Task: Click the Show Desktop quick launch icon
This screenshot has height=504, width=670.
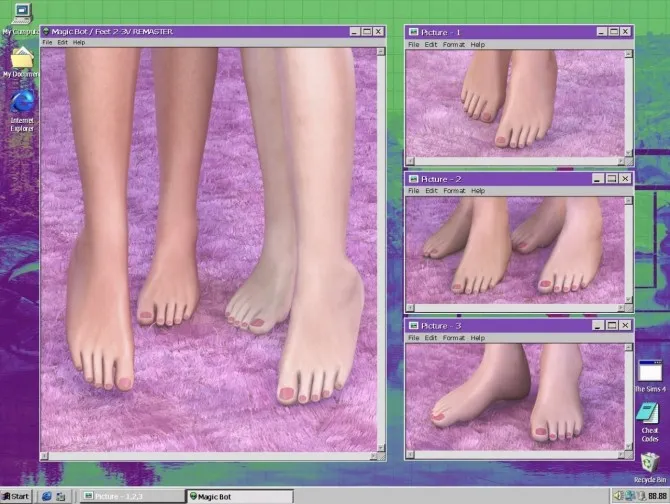Action: (x=61, y=497)
